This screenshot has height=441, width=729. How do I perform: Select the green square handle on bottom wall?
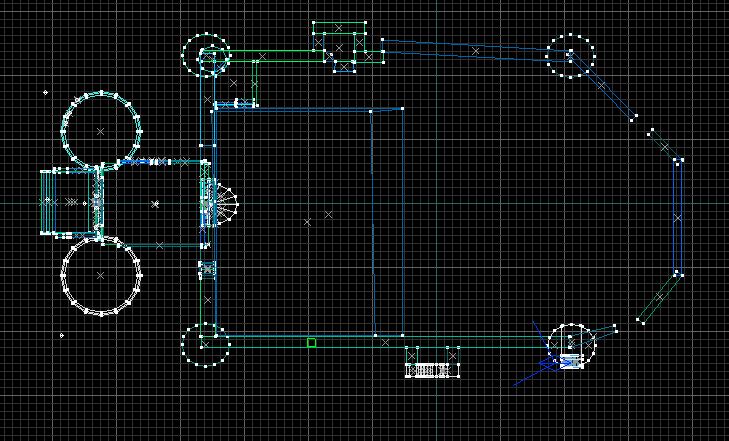point(311,343)
